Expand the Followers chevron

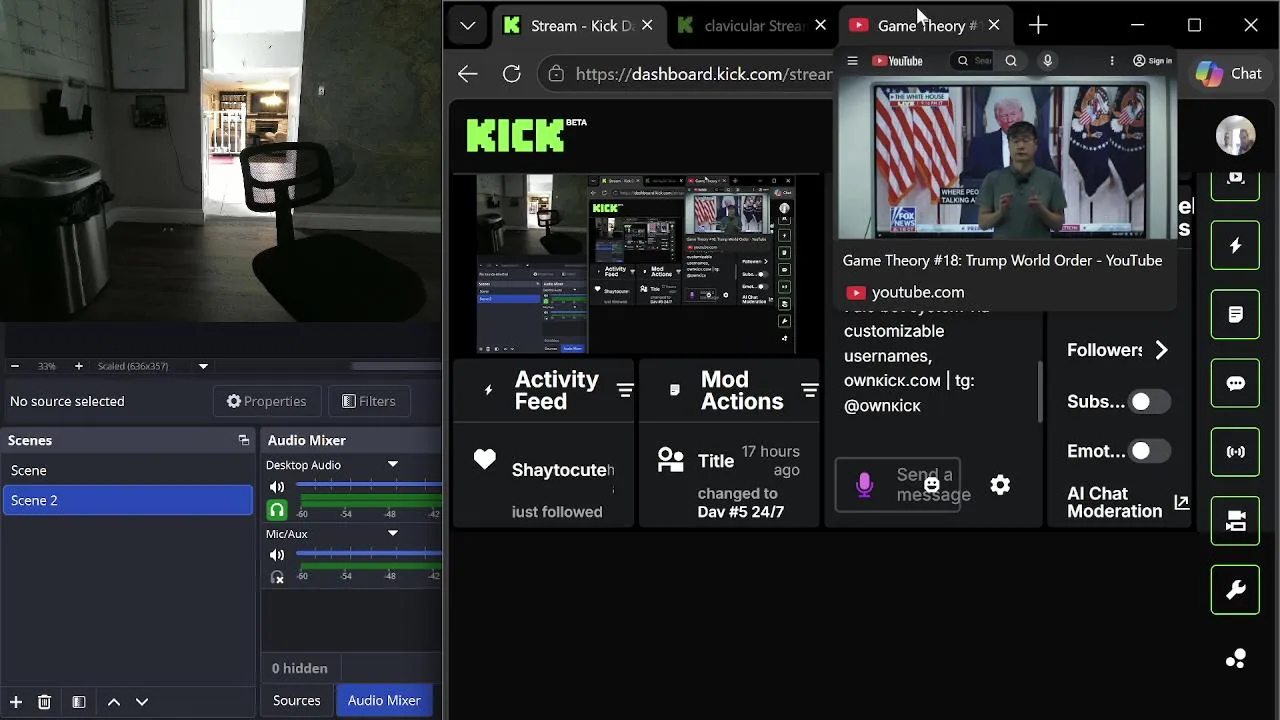point(1161,350)
